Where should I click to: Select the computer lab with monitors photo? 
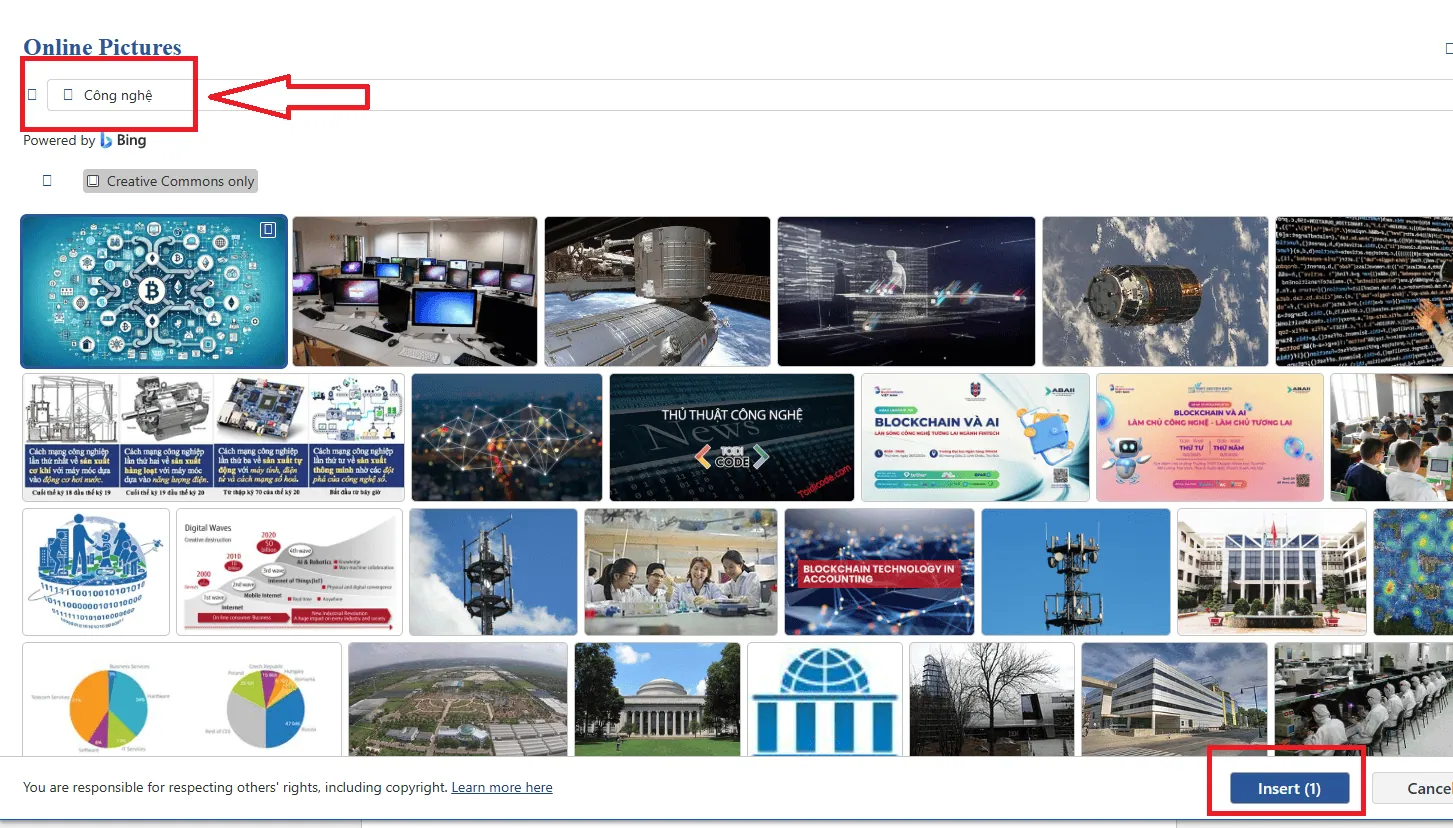pyautogui.click(x=415, y=291)
